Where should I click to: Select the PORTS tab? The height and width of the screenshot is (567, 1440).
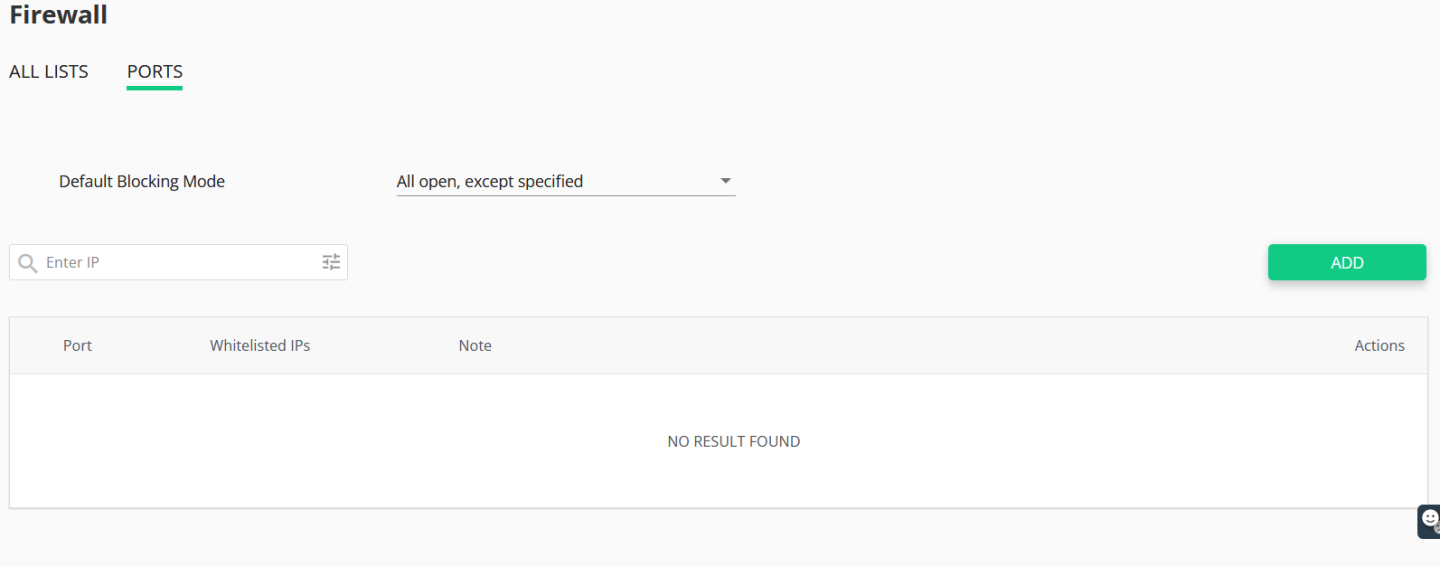(155, 72)
